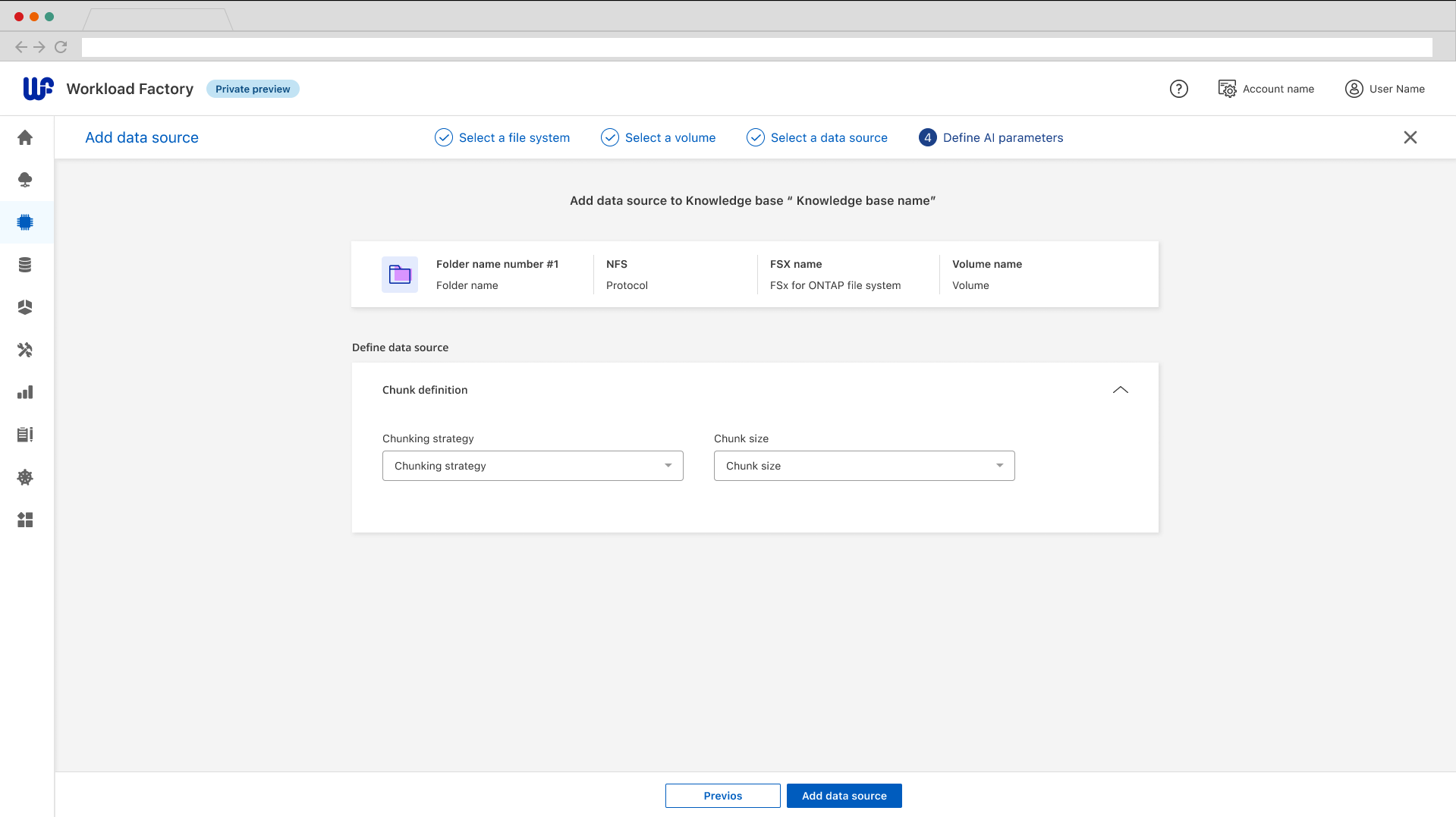The image size is (1456, 817).
Task: Open the database stack sidebar icon
Action: (25, 265)
